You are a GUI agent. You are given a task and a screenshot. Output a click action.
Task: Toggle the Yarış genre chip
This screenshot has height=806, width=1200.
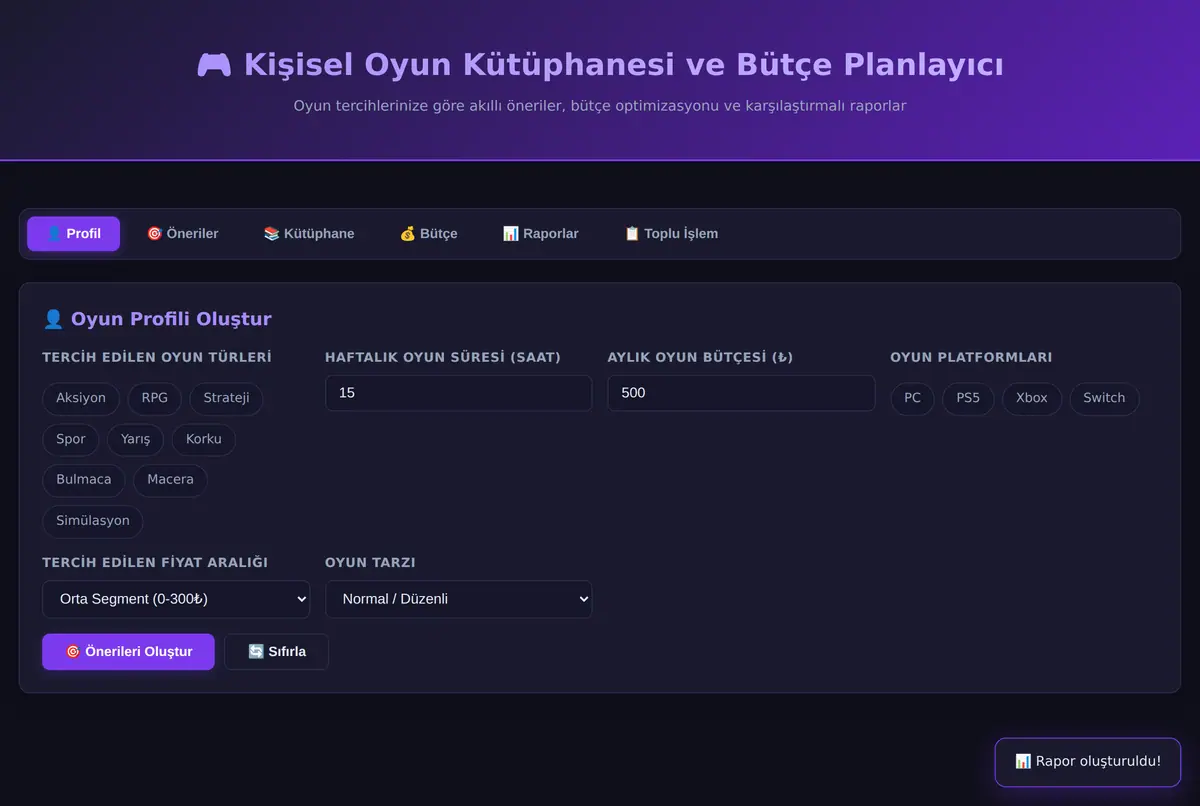point(136,439)
